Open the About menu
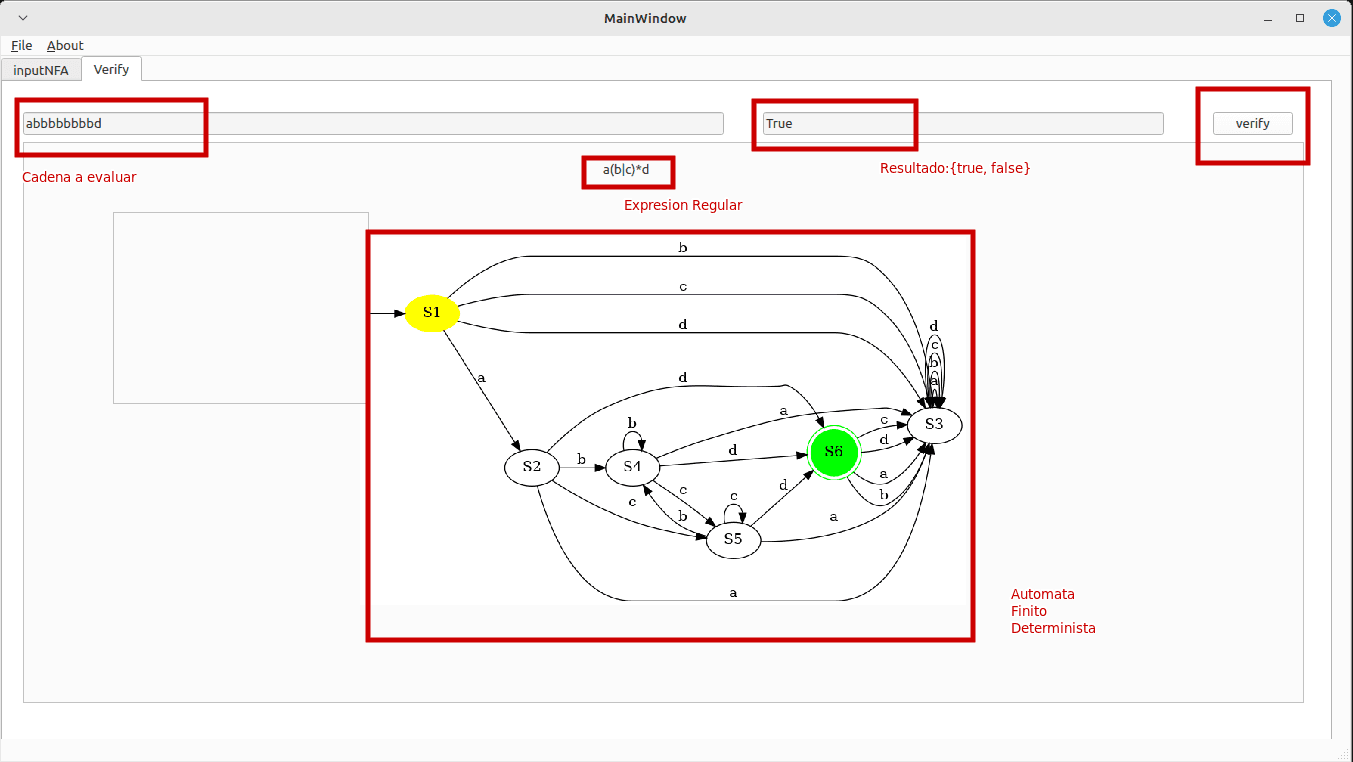The image size is (1353, 762). [x=65, y=45]
